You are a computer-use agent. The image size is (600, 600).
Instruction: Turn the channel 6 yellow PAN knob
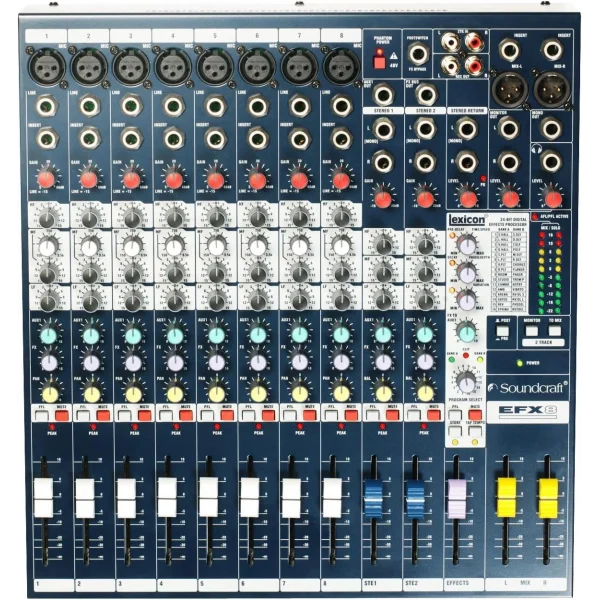tap(259, 393)
